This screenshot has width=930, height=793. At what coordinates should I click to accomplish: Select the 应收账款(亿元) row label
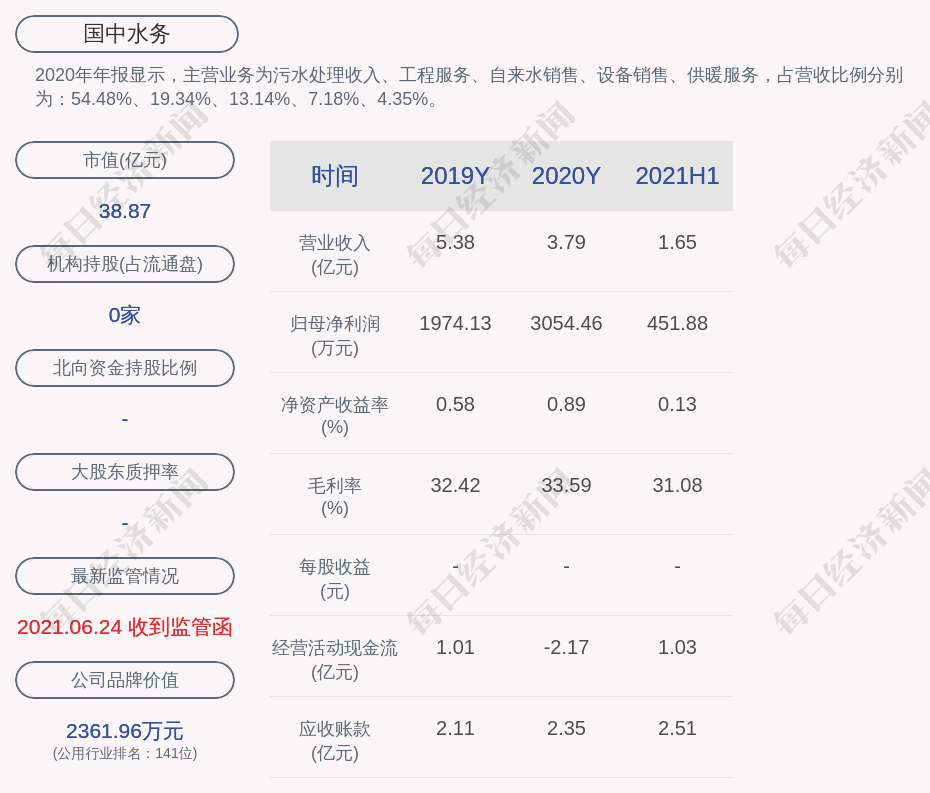pyautogui.click(x=335, y=741)
